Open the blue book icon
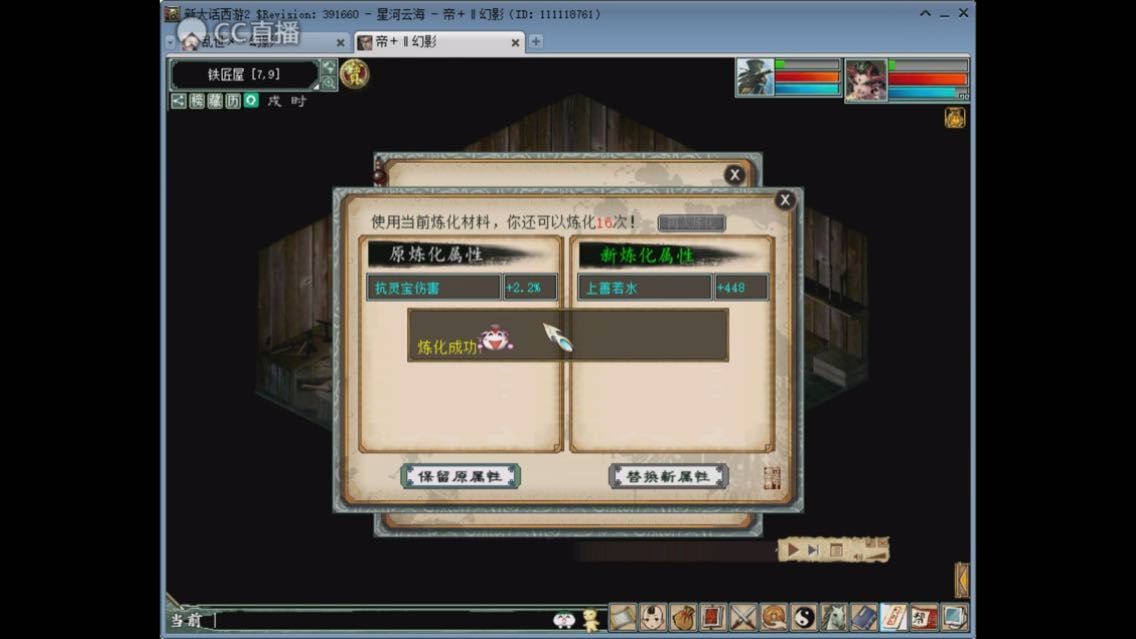This screenshot has height=639, width=1136. tap(864, 617)
